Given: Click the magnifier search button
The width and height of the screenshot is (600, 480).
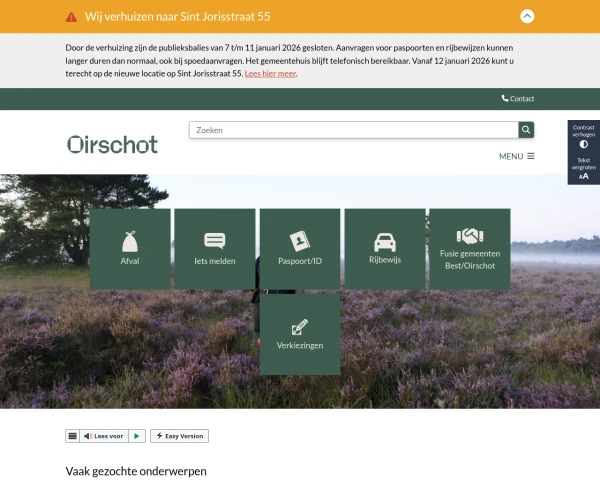Looking at the screenshot, I should [526, 130].
